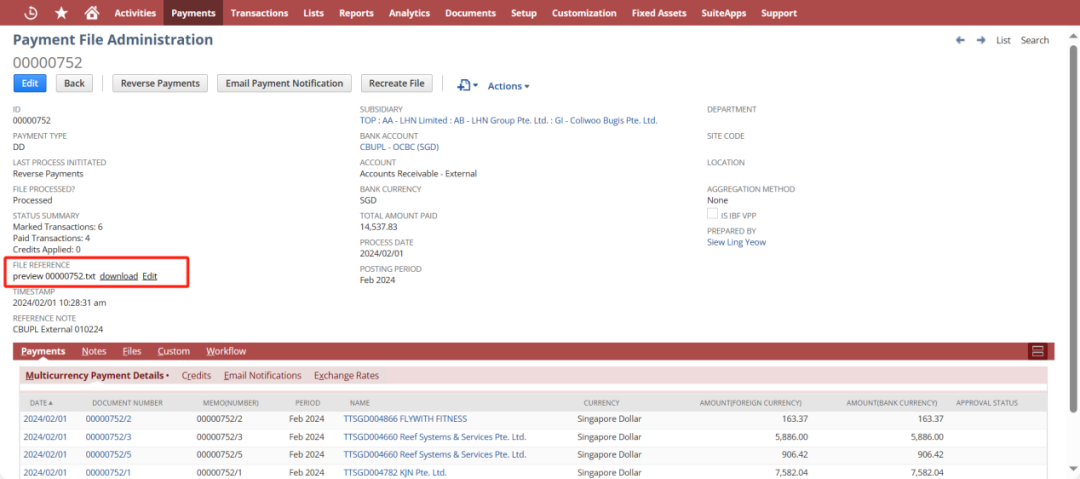Click the Document Number column header
Screen dimensions: 1080x479
127,402
